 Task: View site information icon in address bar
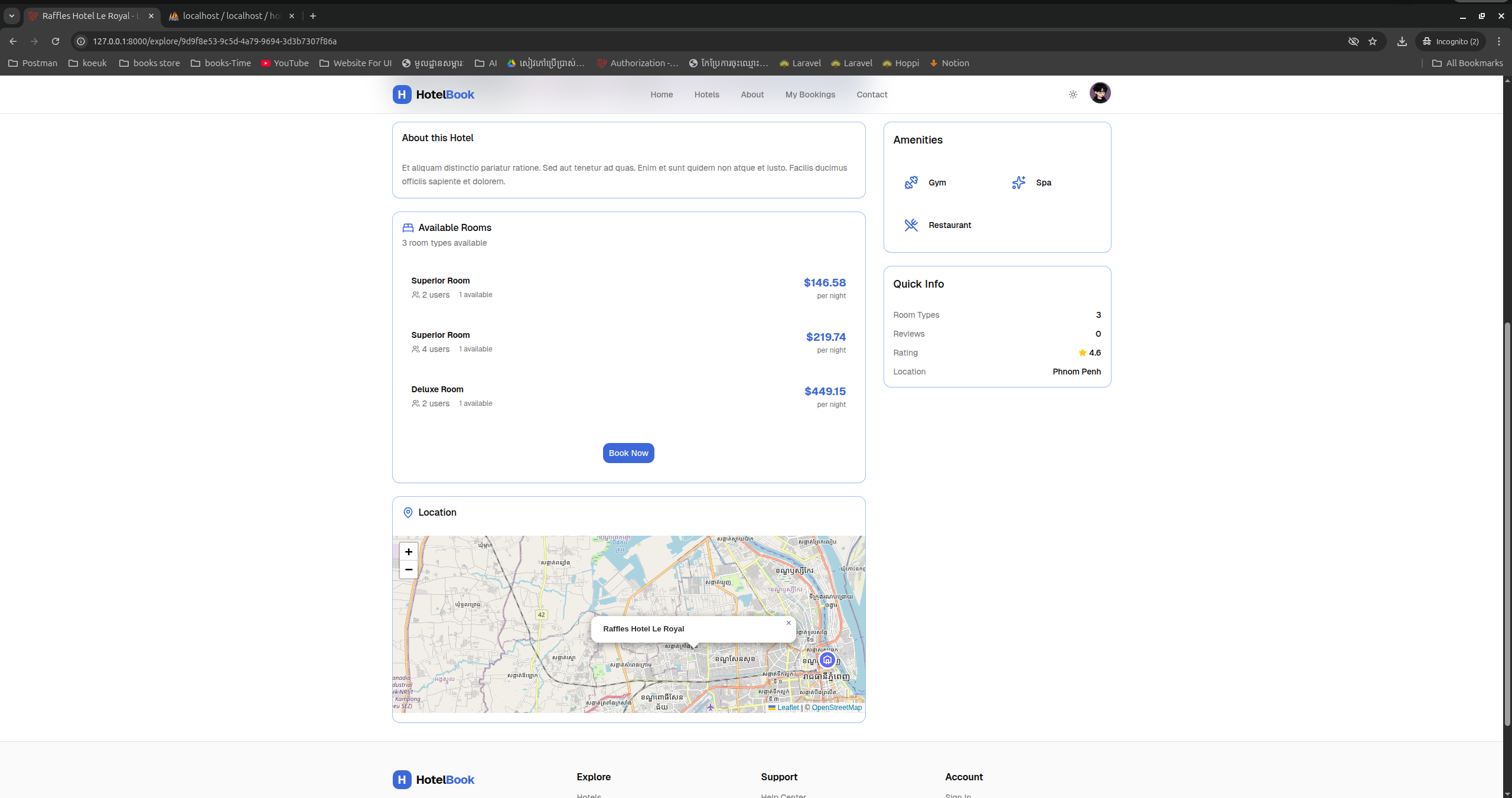[82, 41]
